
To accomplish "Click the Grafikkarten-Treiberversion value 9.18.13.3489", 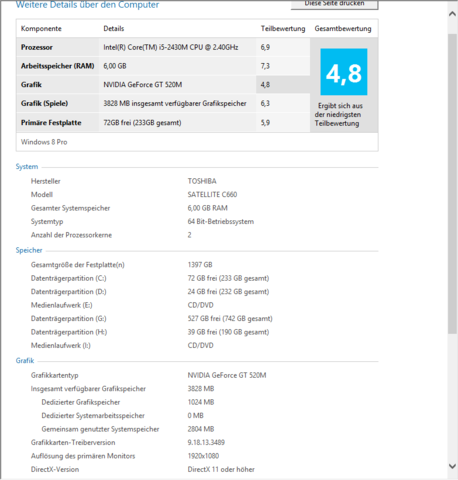I will pyautogui.click(x=206, y=443).
